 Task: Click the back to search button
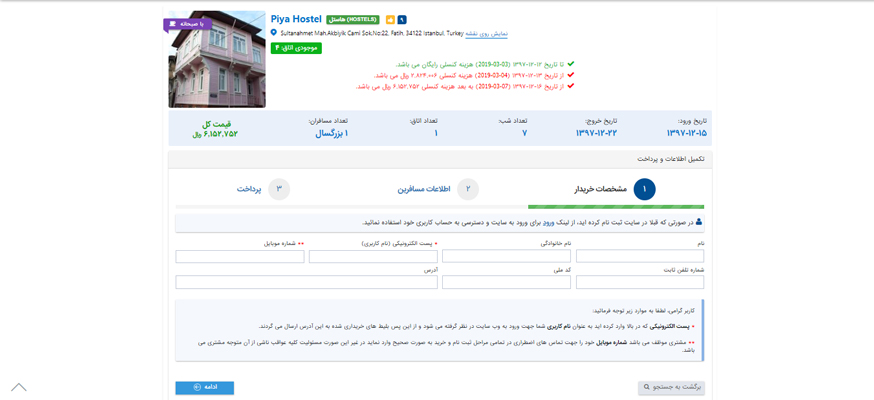[x=671, y=387]
